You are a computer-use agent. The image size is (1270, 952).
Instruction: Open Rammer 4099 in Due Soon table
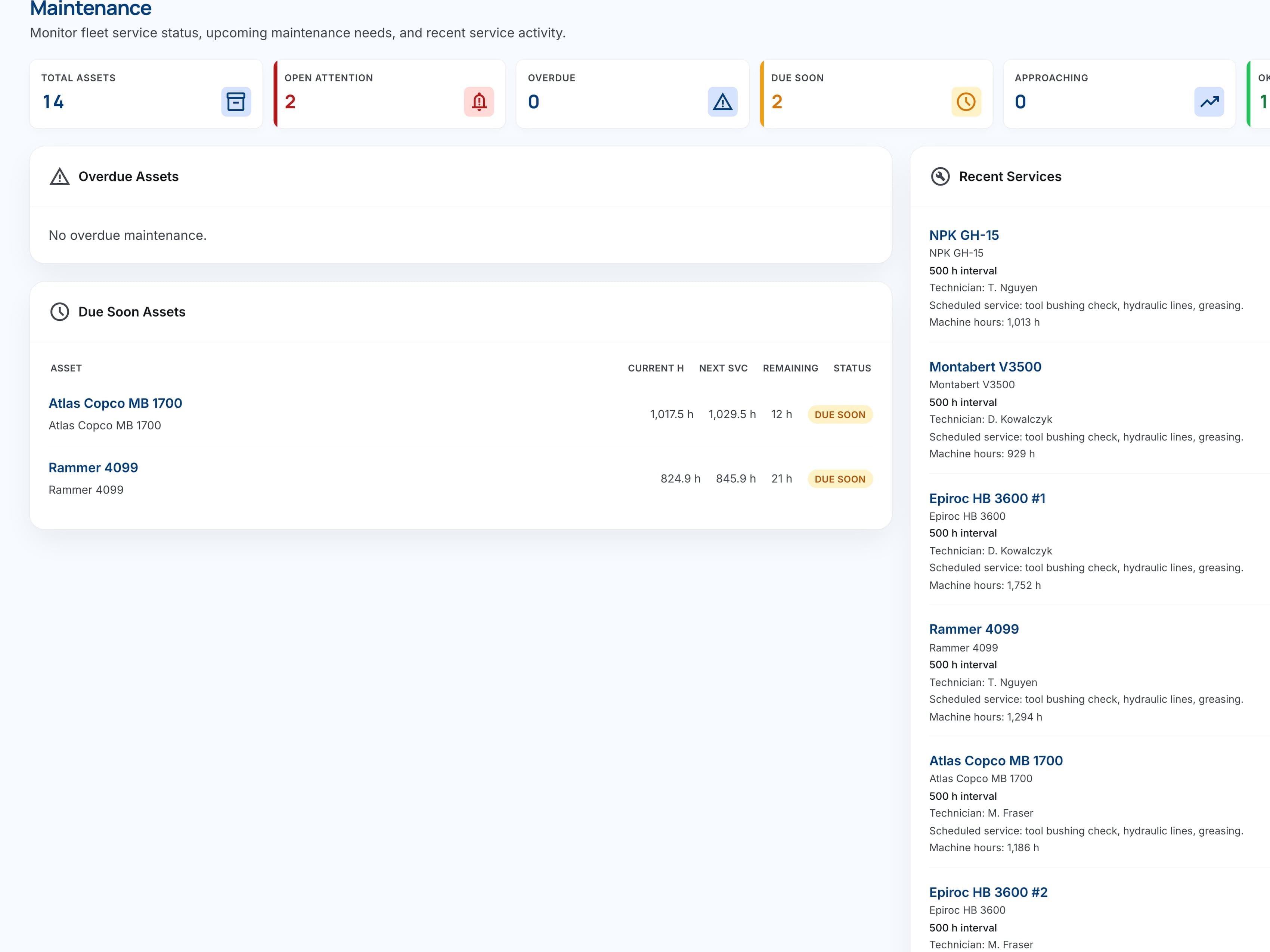[93, 468]
